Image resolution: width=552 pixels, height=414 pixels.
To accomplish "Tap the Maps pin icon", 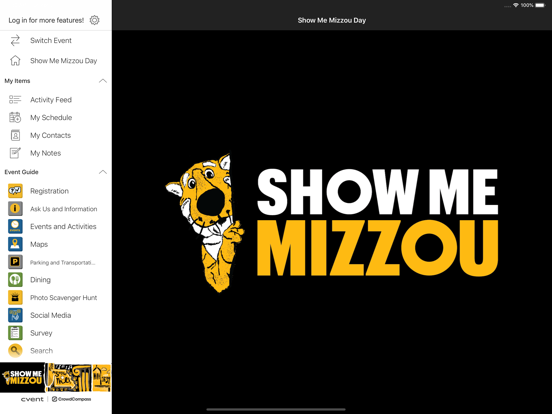I will (15, 244).
